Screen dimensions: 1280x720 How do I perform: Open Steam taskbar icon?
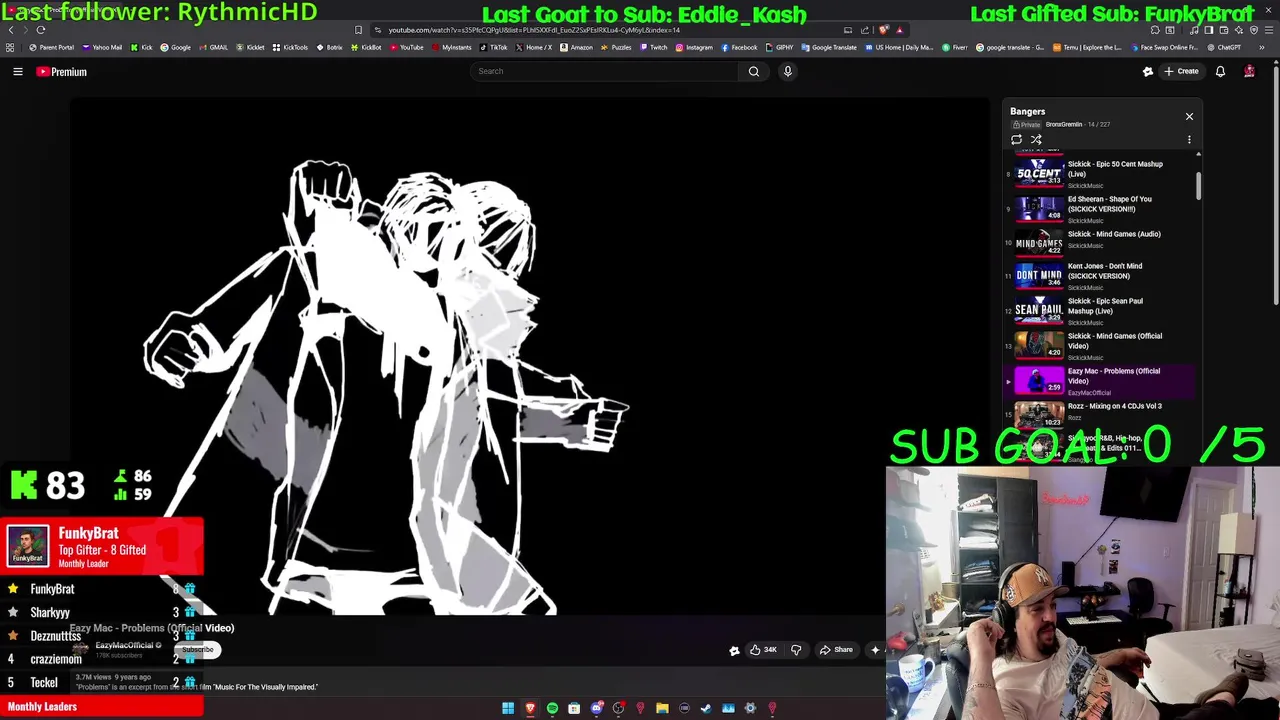tap(706, 709)
